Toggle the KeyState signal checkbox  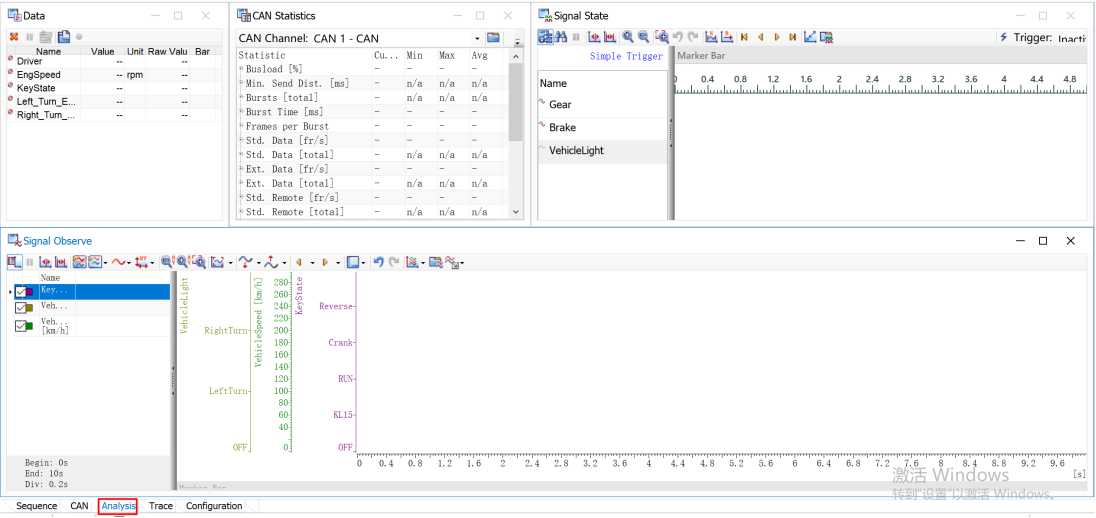click(x=20, y=292)
